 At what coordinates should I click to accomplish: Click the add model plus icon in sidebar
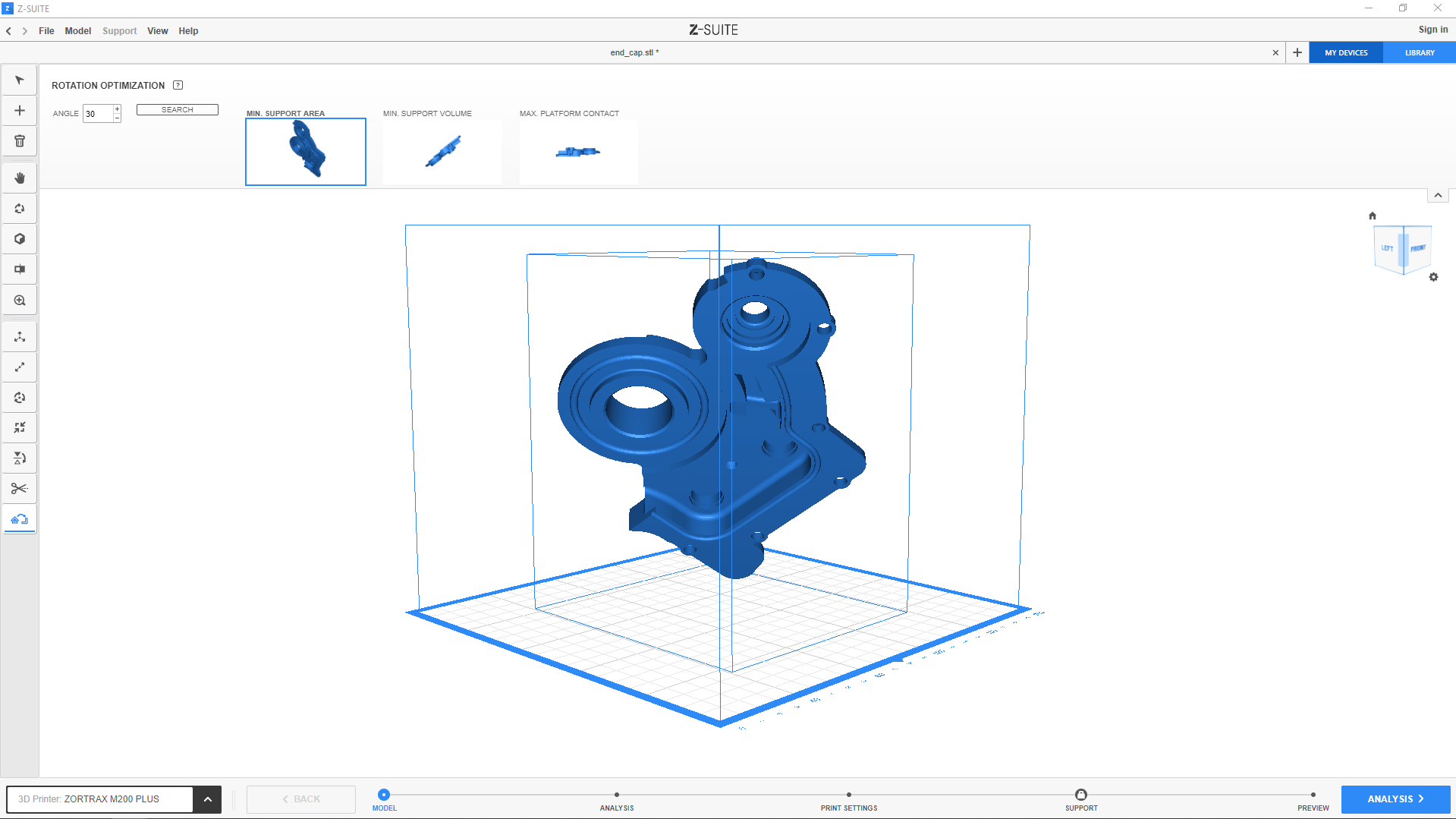point(20,111)
